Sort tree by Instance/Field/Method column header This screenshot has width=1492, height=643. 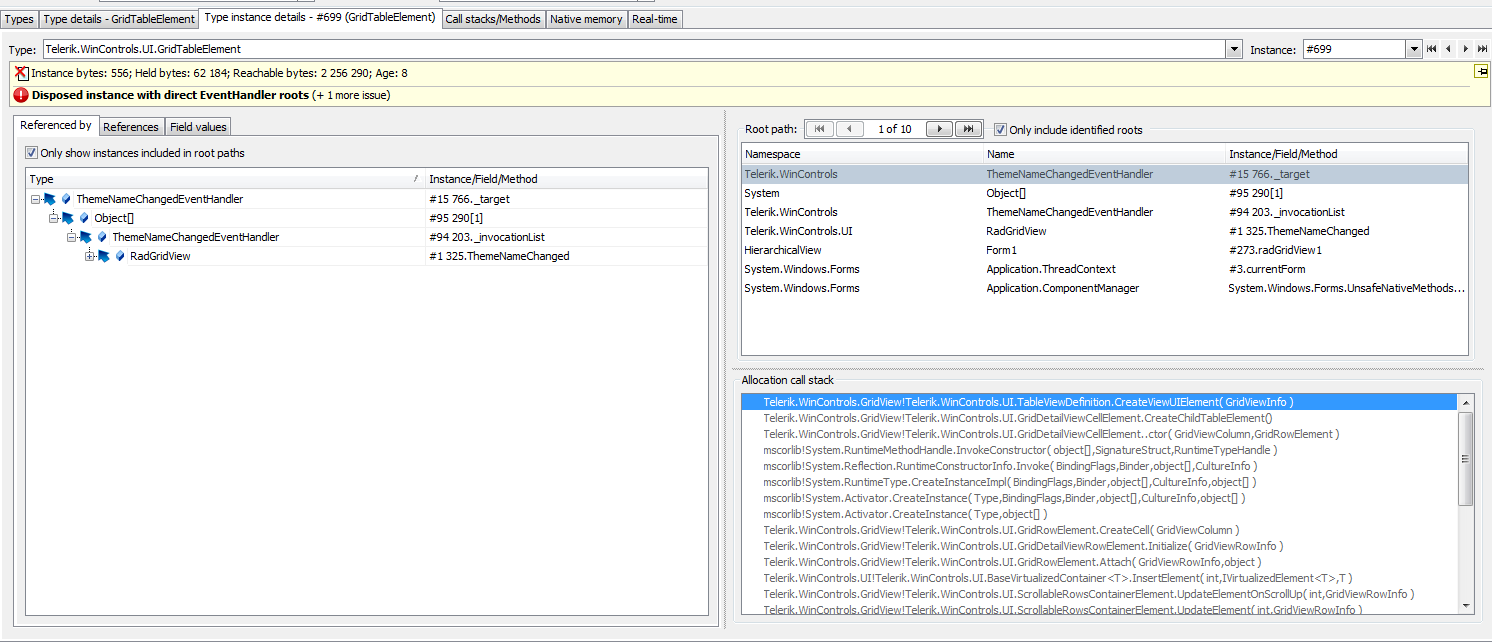tap(567, 179)
